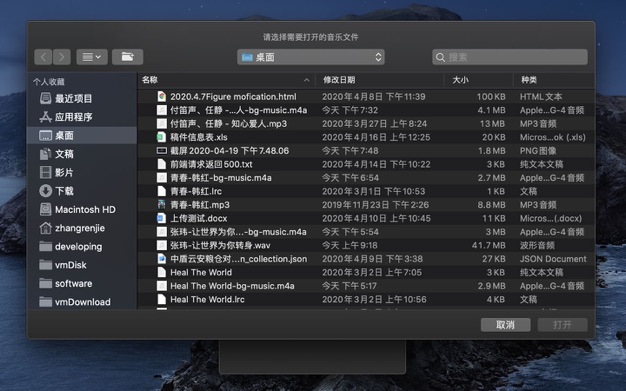The height and width of the screenshot is (391, 626).
Task: Click date 2020年4月8日 下午11:39
Action: (374, 97)
